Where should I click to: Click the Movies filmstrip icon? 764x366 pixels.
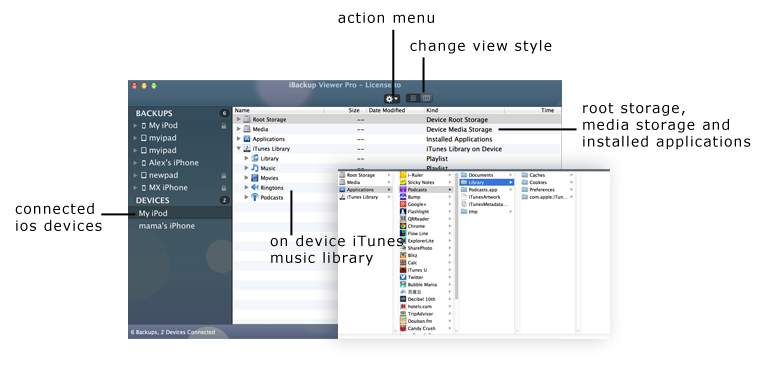click(x=254, y=178)
